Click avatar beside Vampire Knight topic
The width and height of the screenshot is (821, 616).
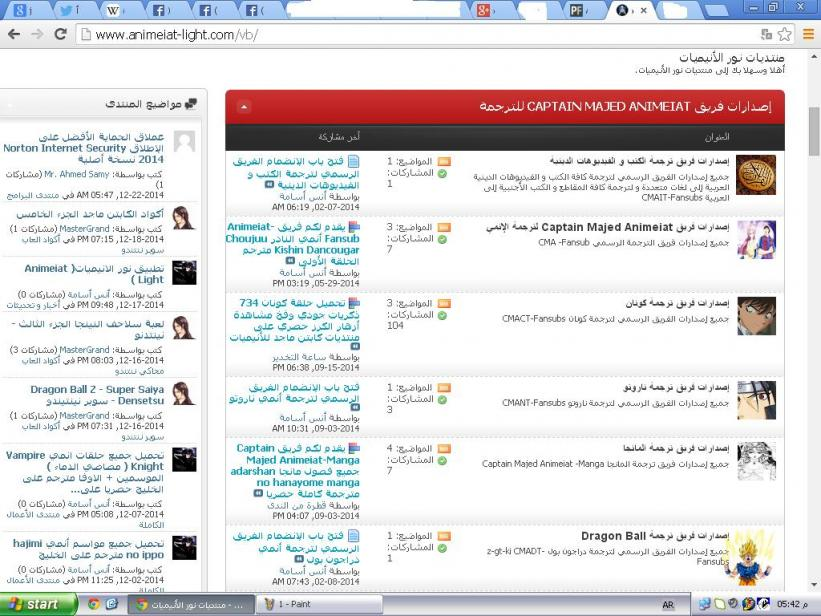pos(184,459)
